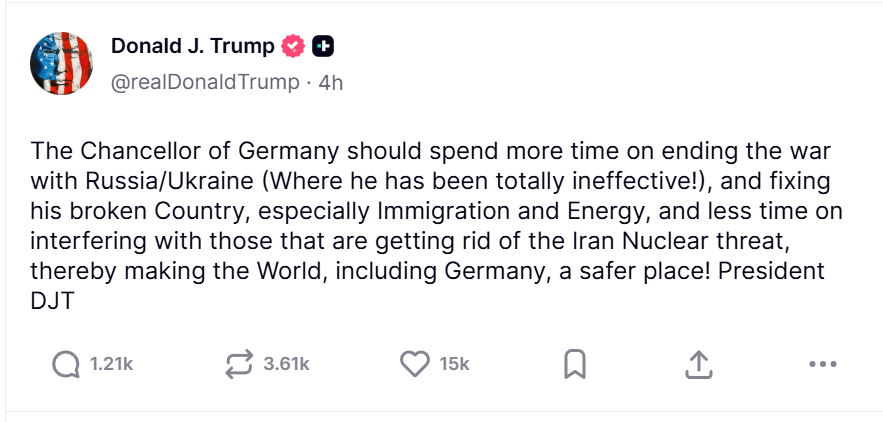Viewport: 883px width, 422px height.
Task: Click the 4h timestamp
Action: coord(330,82)
